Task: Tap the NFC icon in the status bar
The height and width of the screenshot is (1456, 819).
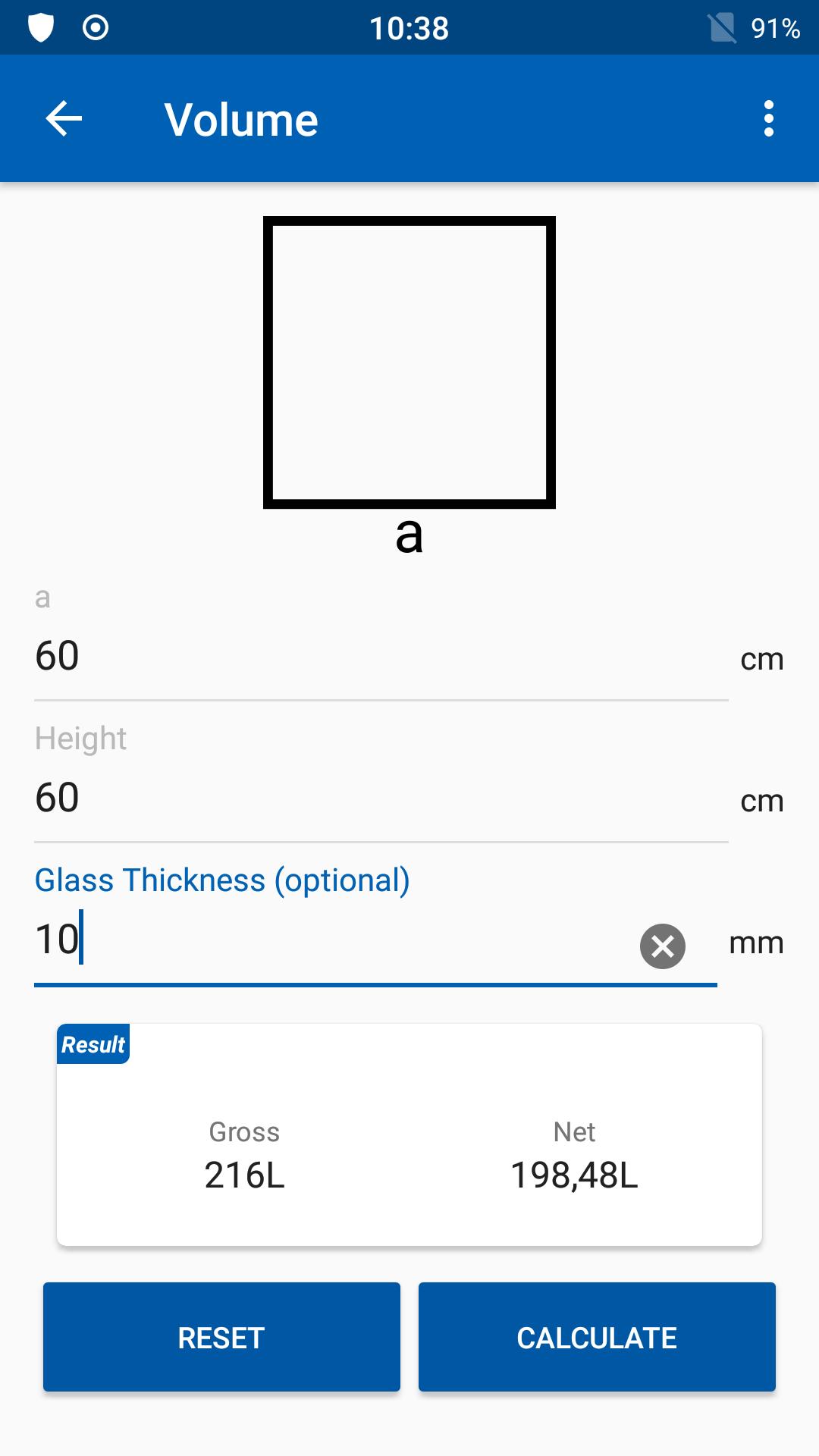Action: 723,27
